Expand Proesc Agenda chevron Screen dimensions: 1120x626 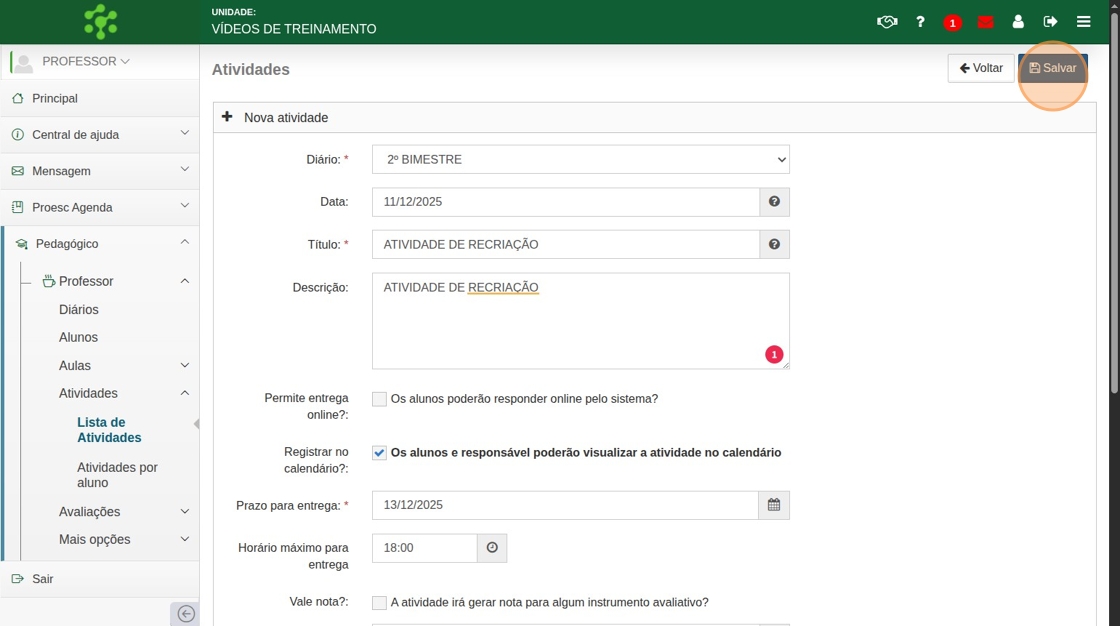pos(184,206)
